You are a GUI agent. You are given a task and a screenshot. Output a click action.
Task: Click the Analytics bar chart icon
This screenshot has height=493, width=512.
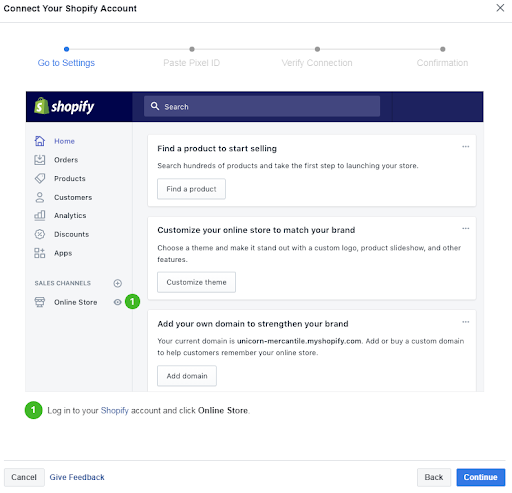[40, 215]
